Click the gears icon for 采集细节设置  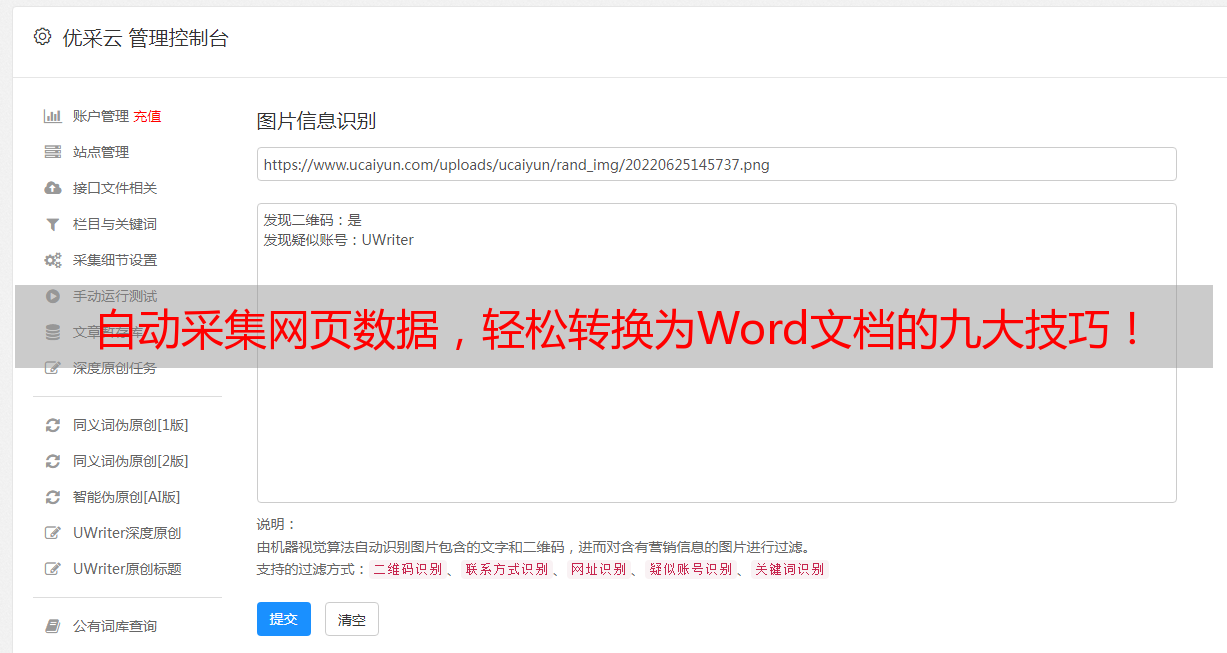[x=53, y=260]
